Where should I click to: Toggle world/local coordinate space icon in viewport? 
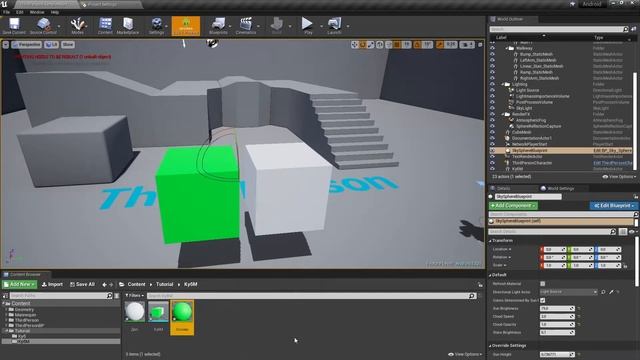(380, 44)
